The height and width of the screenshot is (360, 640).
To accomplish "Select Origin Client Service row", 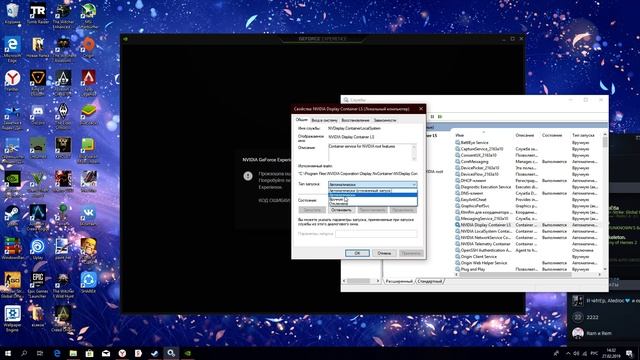I will (x=527, y=256).
